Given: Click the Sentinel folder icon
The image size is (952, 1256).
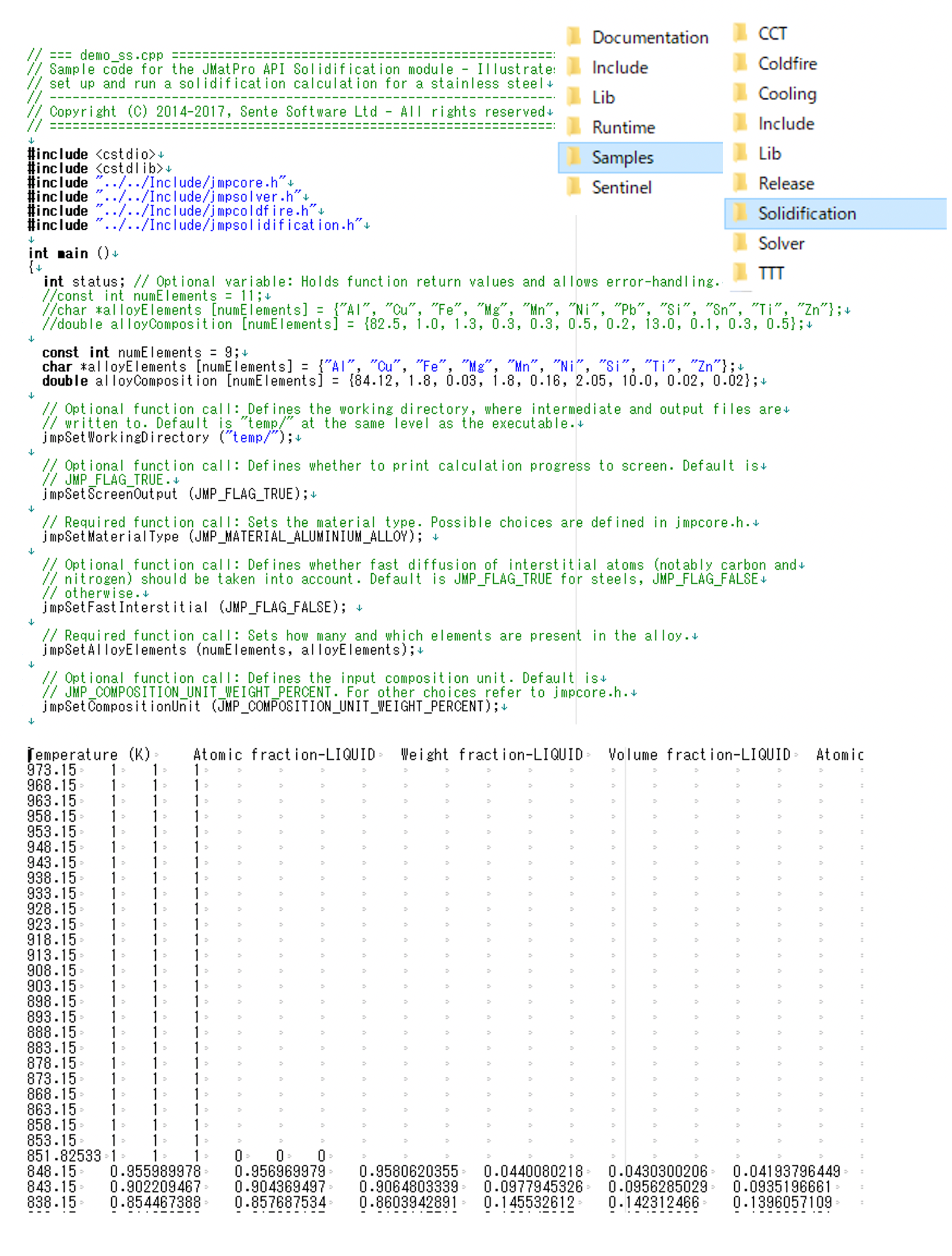Looking at the screenshot, I should click(x=574, y=187).
